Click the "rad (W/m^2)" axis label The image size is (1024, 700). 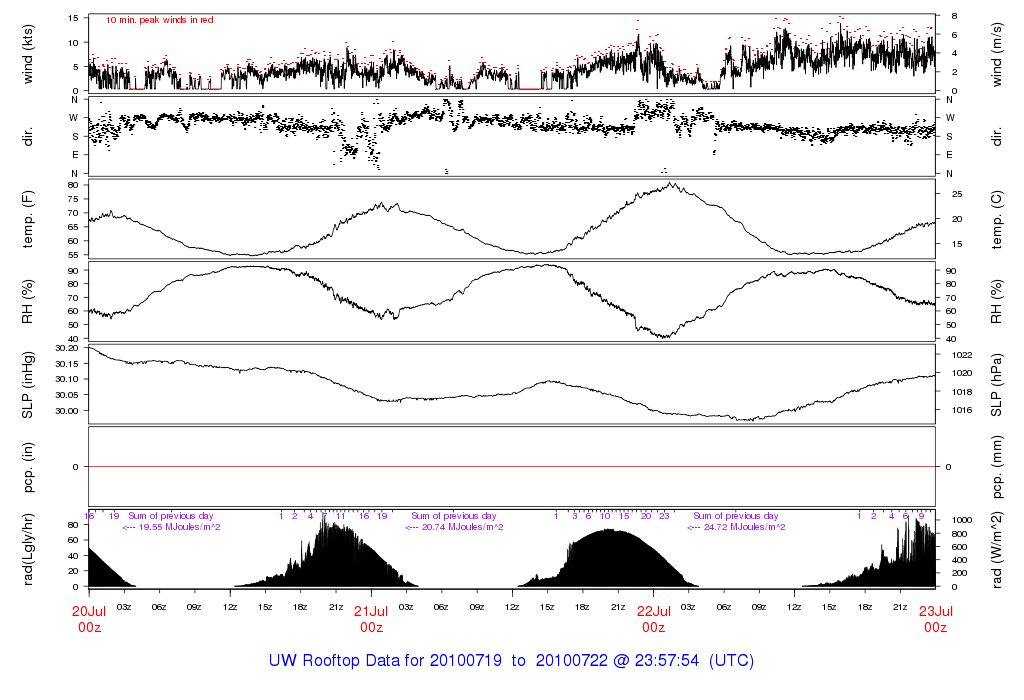(x=997, y=550)
